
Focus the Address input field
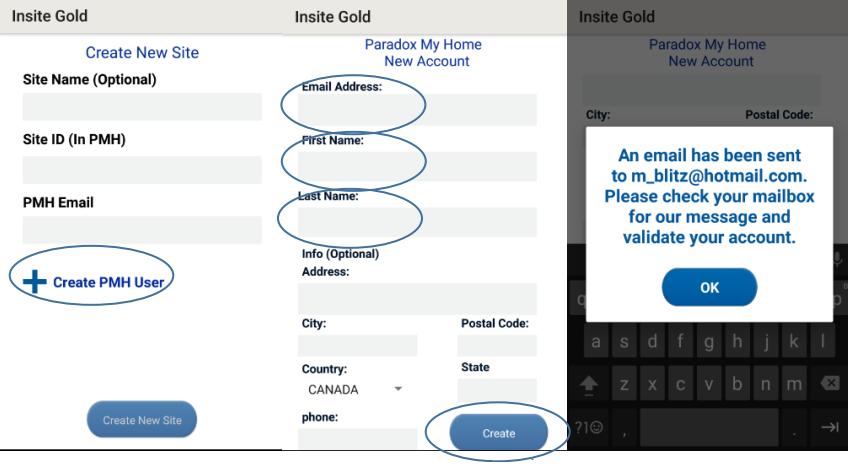point(417,298)
